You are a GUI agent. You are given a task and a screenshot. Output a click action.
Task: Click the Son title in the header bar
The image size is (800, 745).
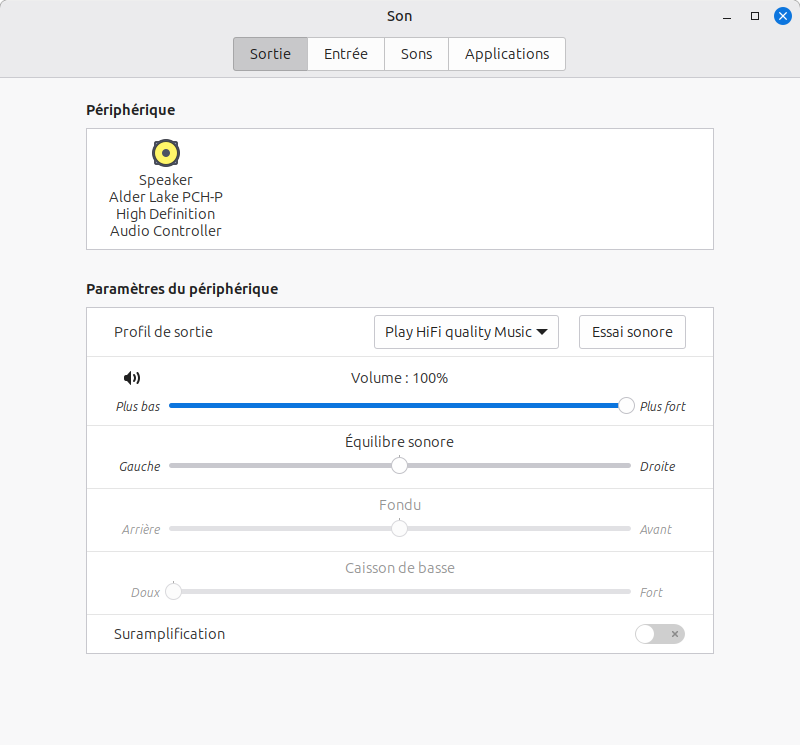pyautogui.click(x=399, y=16)
